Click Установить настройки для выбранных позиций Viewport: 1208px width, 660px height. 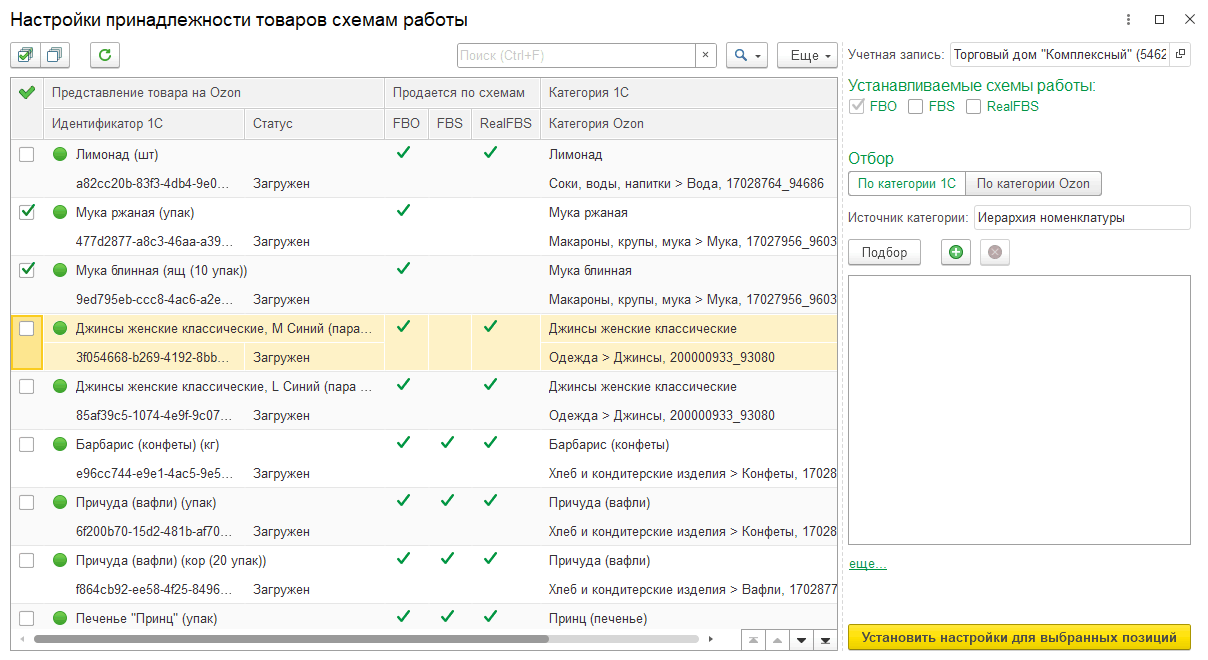[1019, 637]
